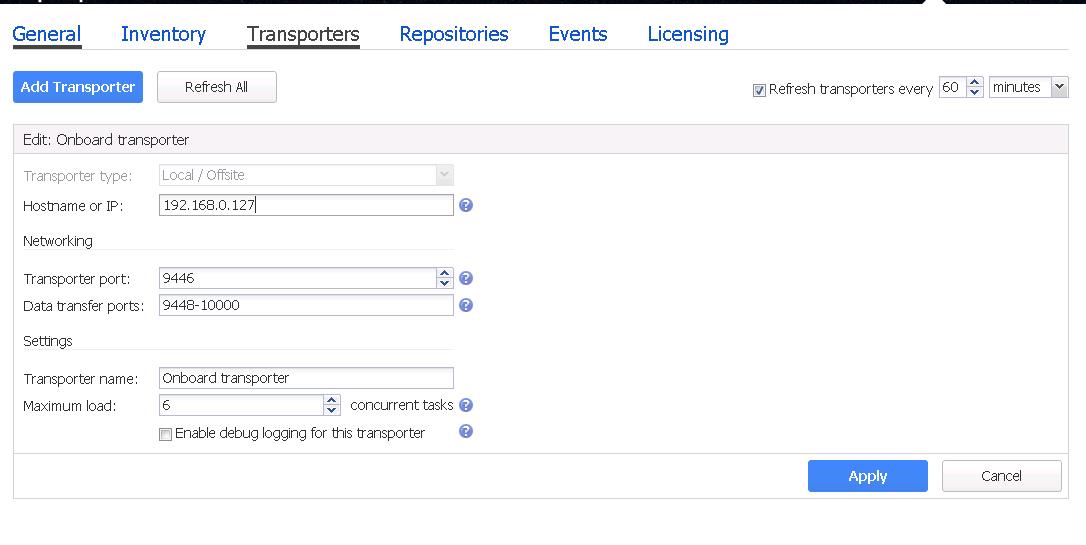This screenshot has width=1086, height=545.
Task: Open help icon for Data transfer ports
Action: [466, 305]
